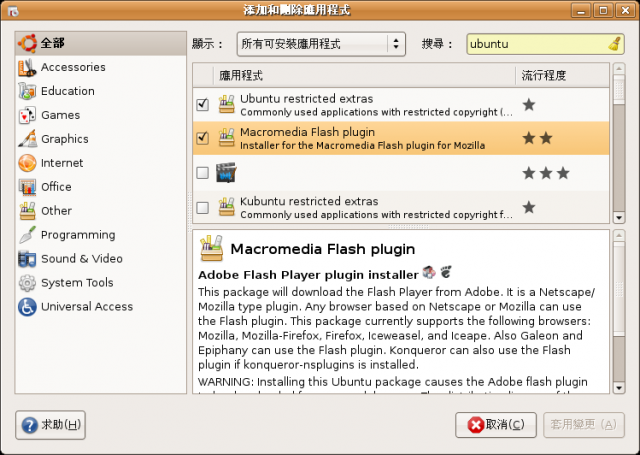Check the box beside the clapperboard application
This screenshot has width=640, height=455.
pyautogui.click(x=202, y=173)
